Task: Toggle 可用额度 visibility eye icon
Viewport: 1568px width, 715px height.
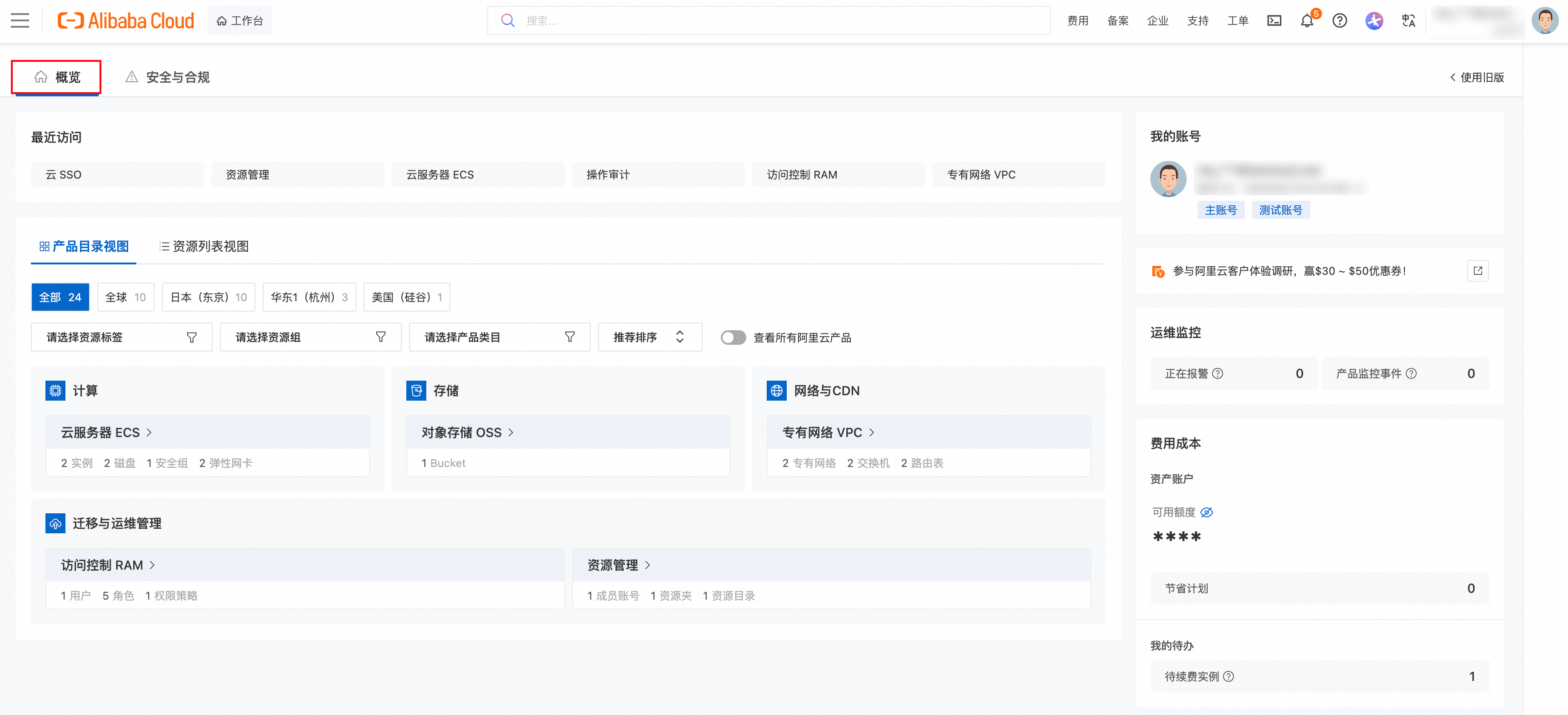Action: pos(1206,512)
